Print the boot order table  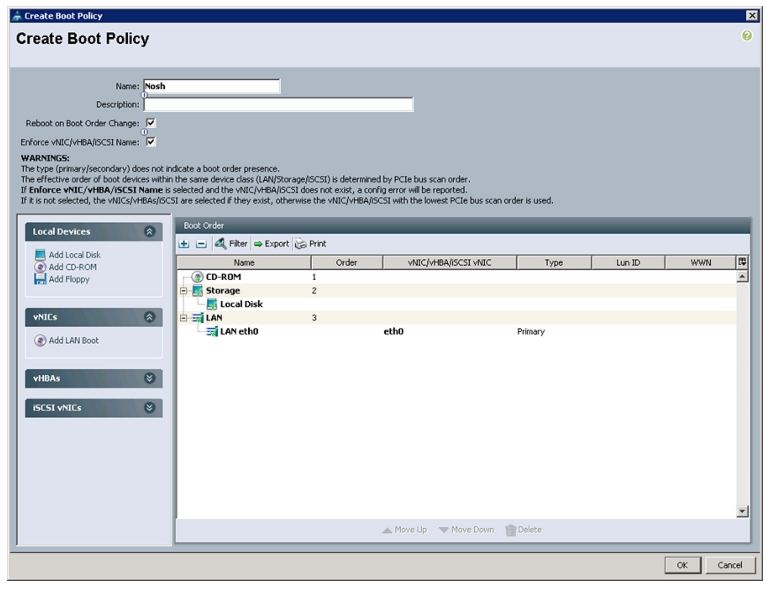click(x=311, y=244)
